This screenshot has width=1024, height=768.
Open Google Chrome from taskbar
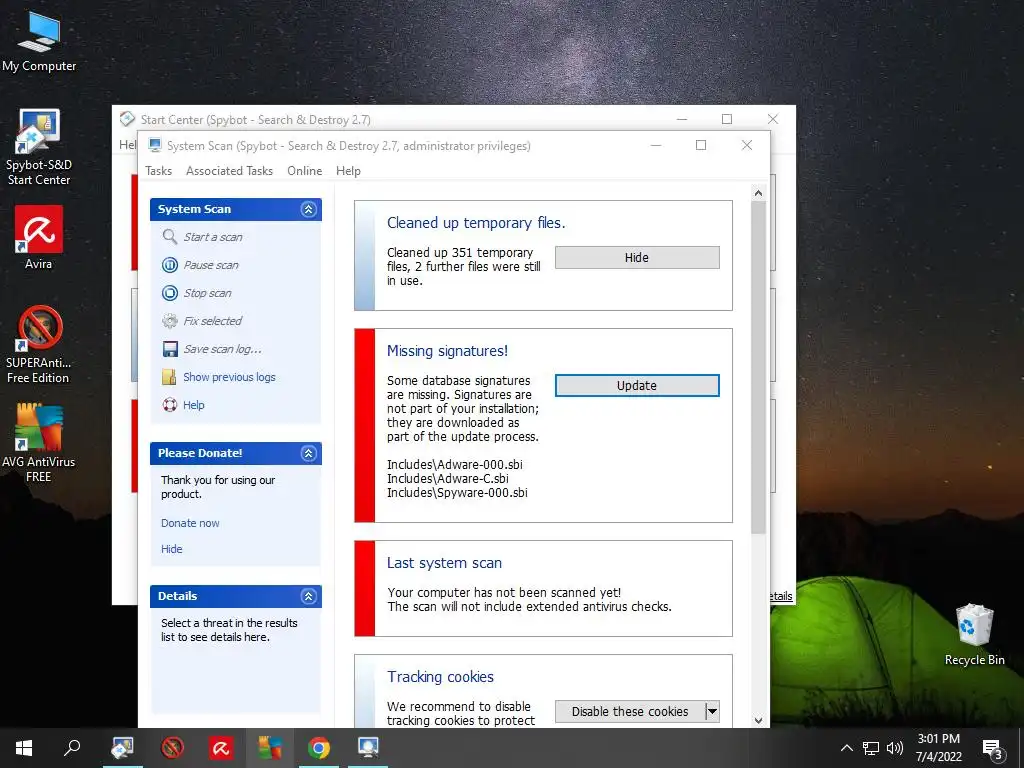319,748
